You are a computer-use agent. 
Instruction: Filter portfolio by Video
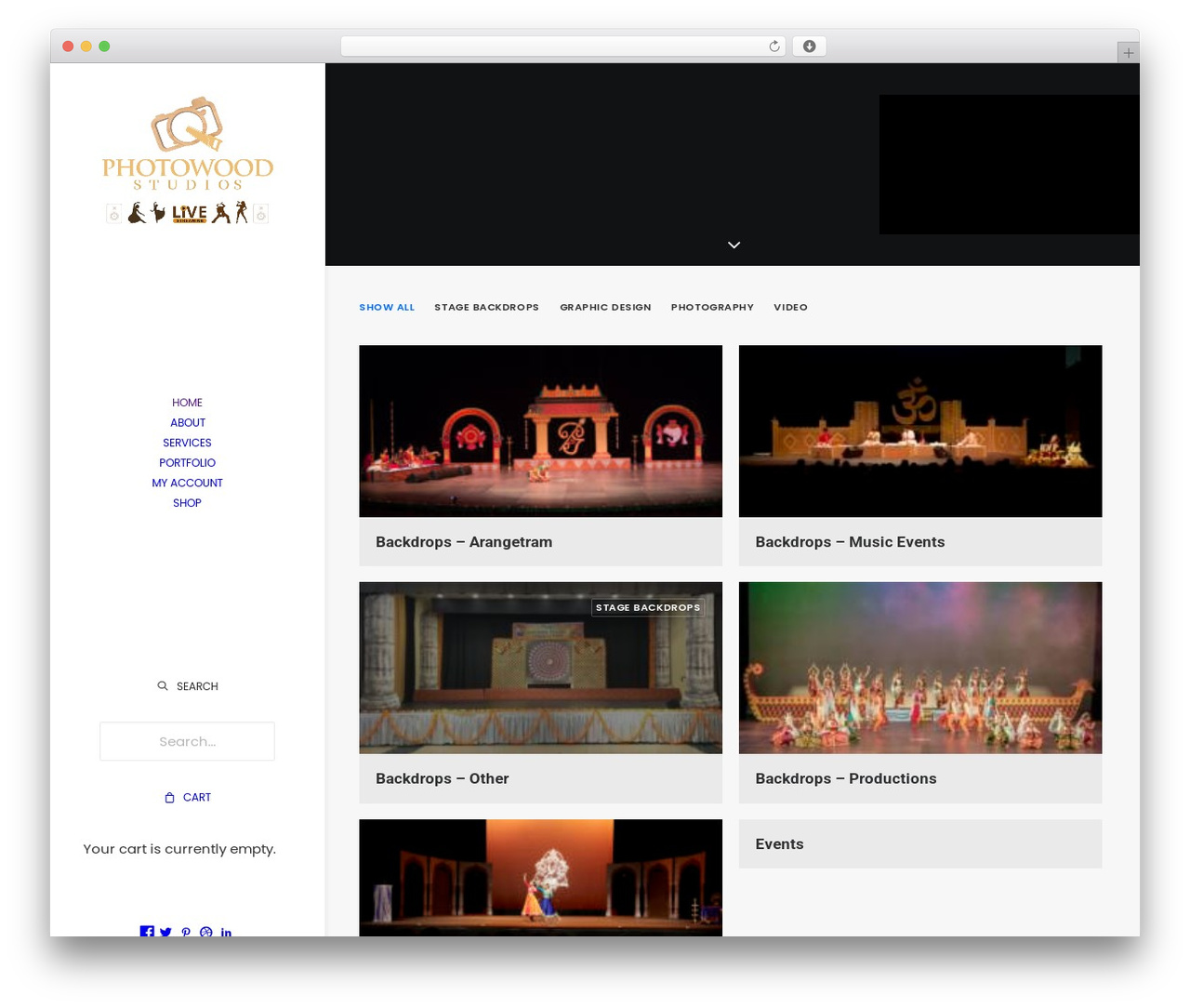point(790,307)
